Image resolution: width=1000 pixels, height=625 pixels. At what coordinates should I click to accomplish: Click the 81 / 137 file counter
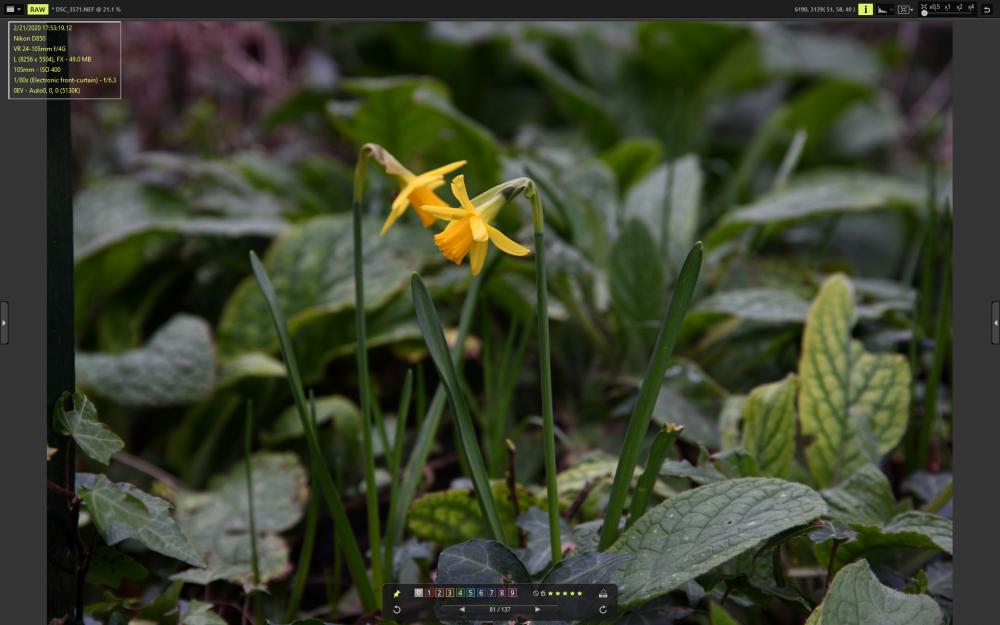click(x=500, y=610)
